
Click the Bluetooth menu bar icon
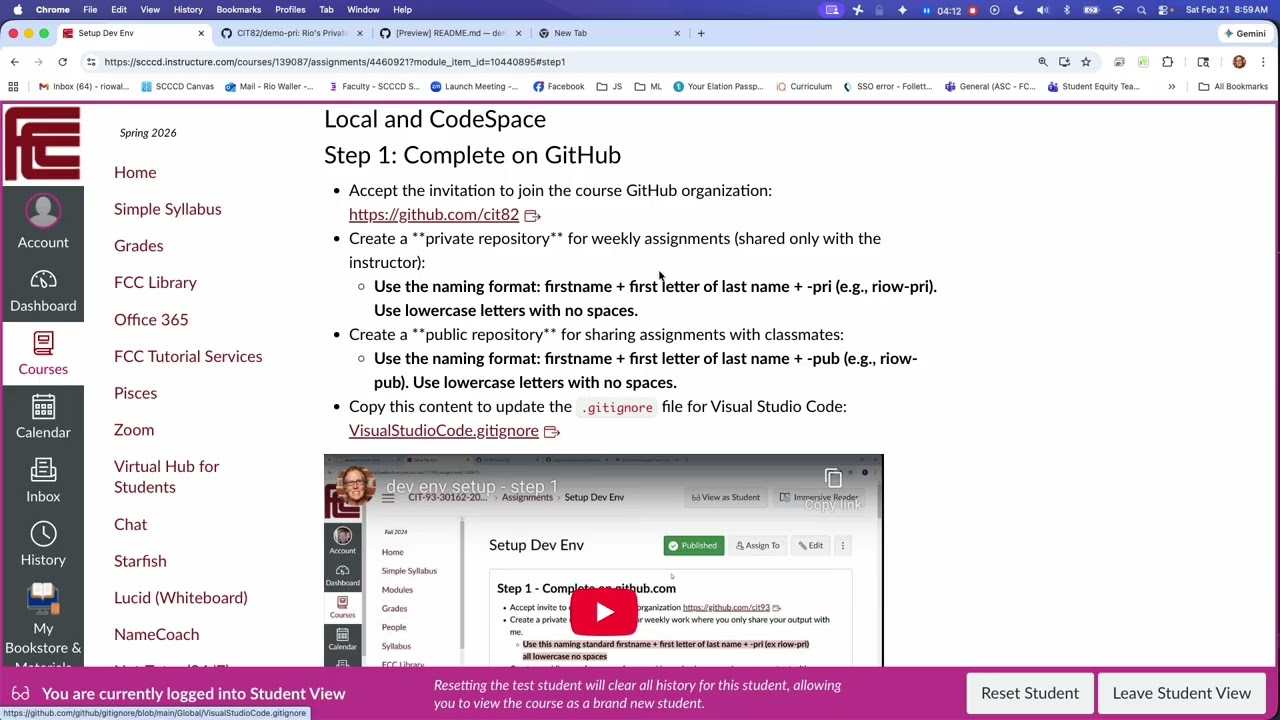pos(1066,10)
